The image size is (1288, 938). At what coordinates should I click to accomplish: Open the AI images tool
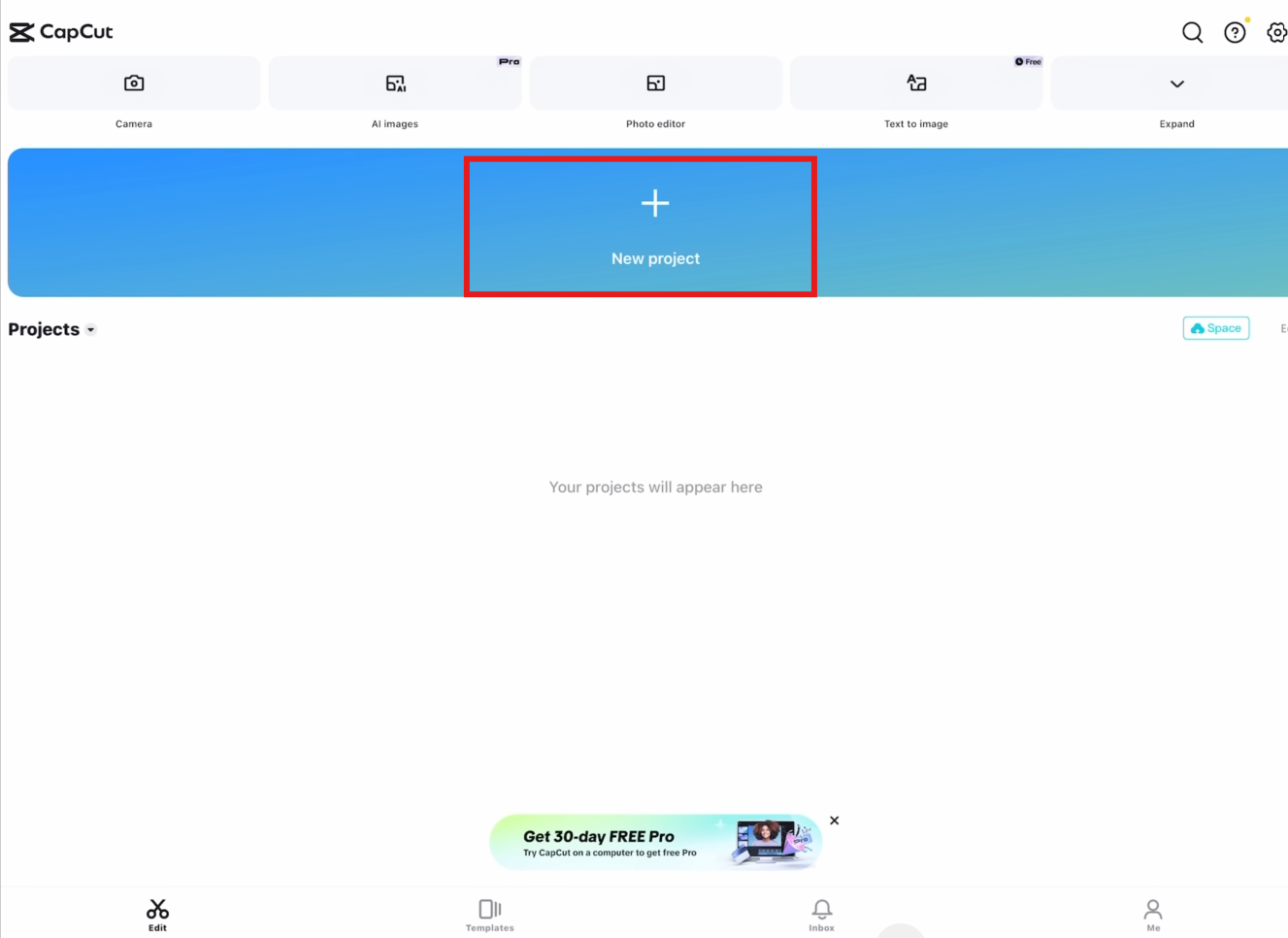394,83
